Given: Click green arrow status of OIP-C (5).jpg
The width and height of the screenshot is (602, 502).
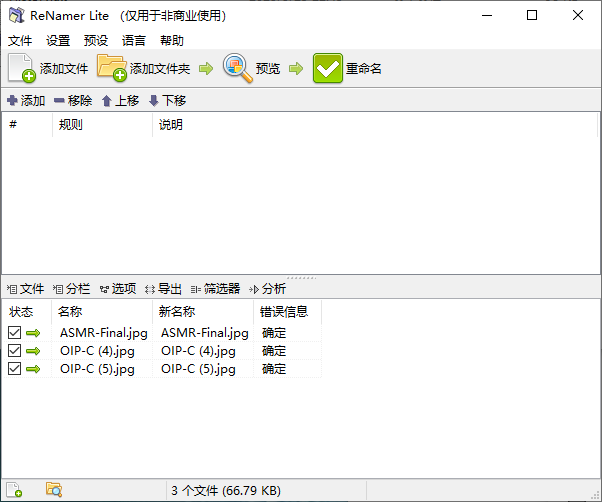Looking at the screenshot, I should [33, 369].
